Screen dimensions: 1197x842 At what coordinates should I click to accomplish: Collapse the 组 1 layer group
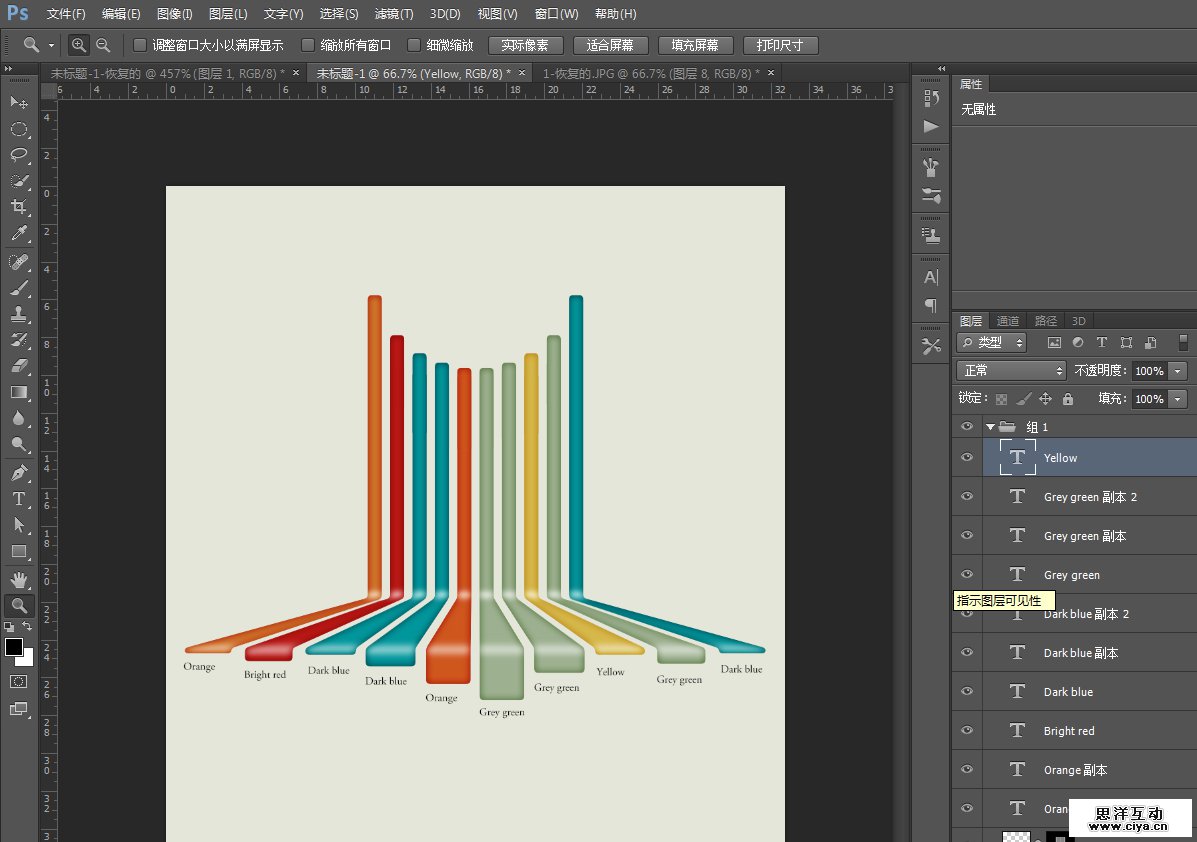pos(990,427)
